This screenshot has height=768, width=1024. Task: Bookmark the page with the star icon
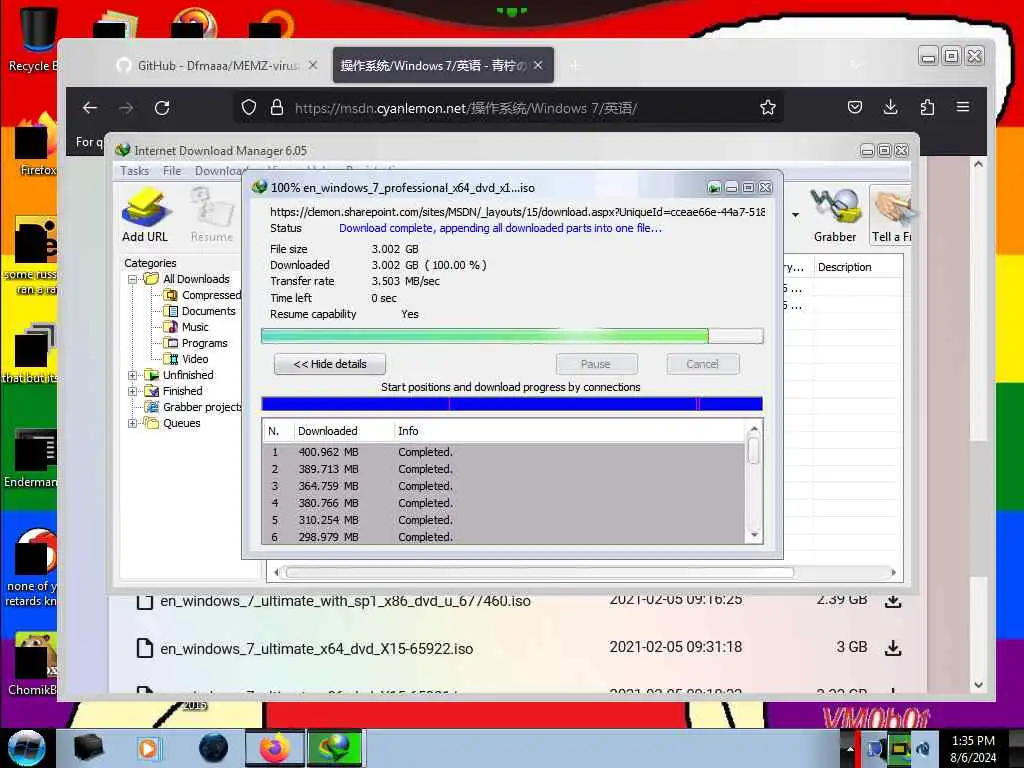point(768,108)
